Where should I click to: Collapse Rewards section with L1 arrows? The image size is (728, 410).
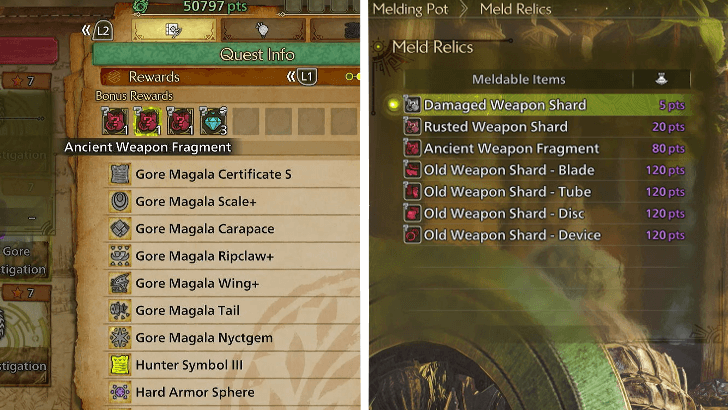[x=302, y=77]
